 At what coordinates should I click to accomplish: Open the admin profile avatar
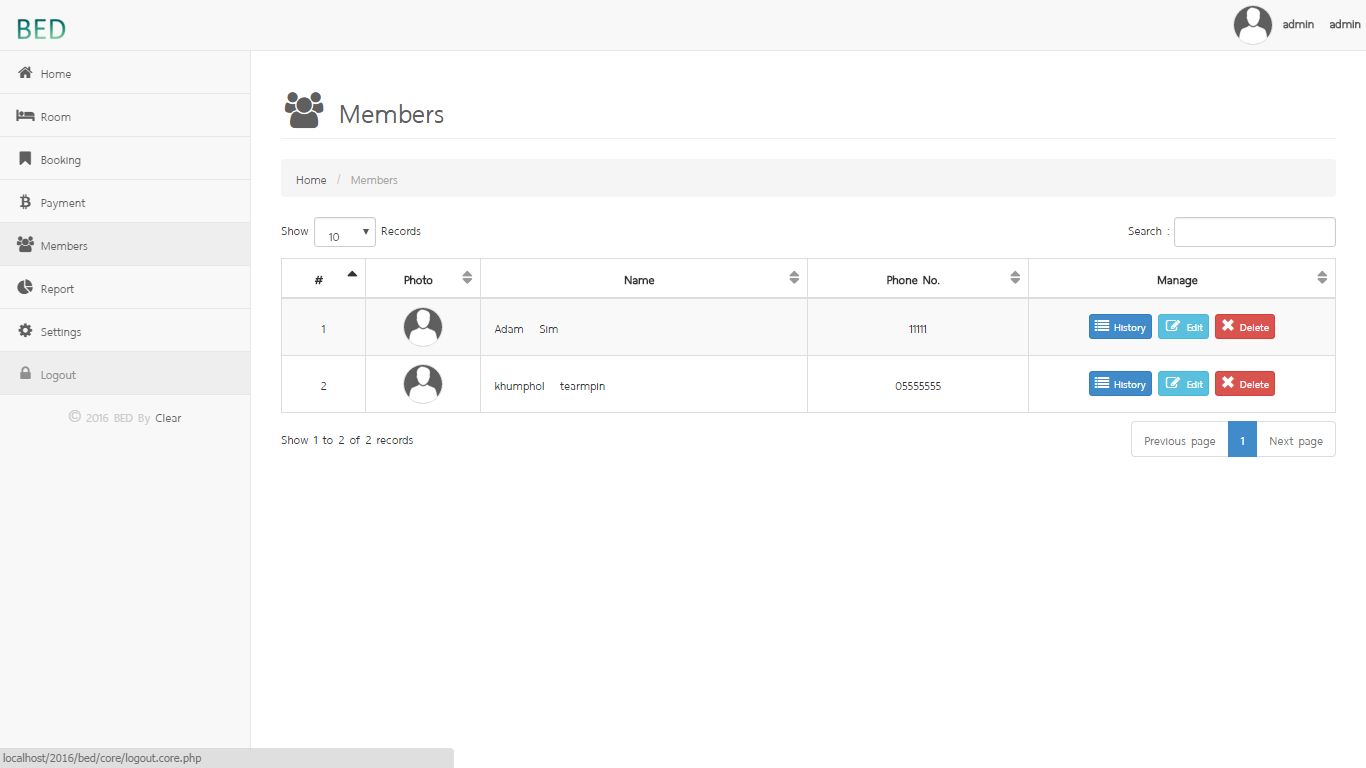tap(1253, 24)
